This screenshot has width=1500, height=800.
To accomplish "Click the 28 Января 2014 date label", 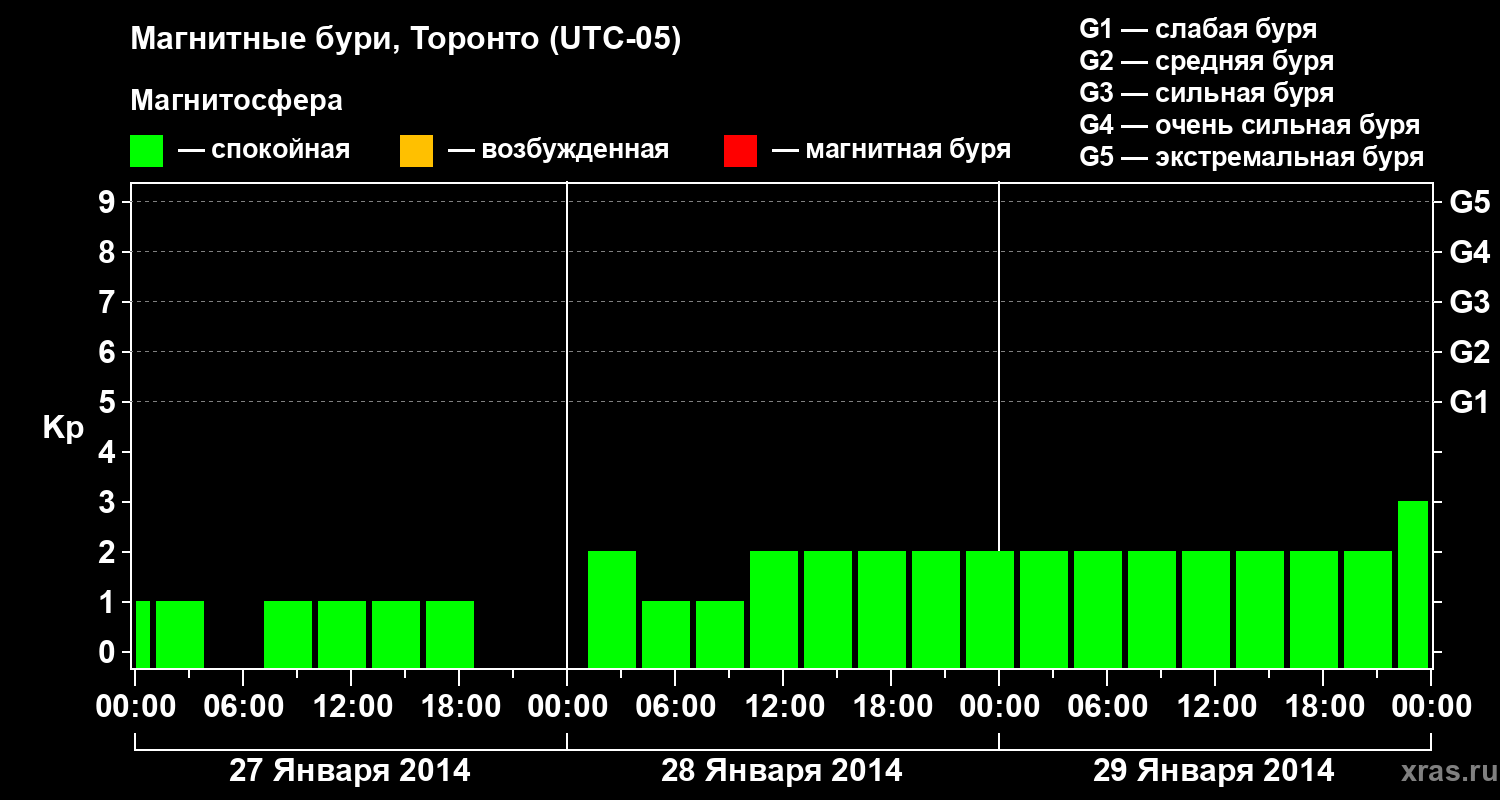I will click(x=782, y=771).
